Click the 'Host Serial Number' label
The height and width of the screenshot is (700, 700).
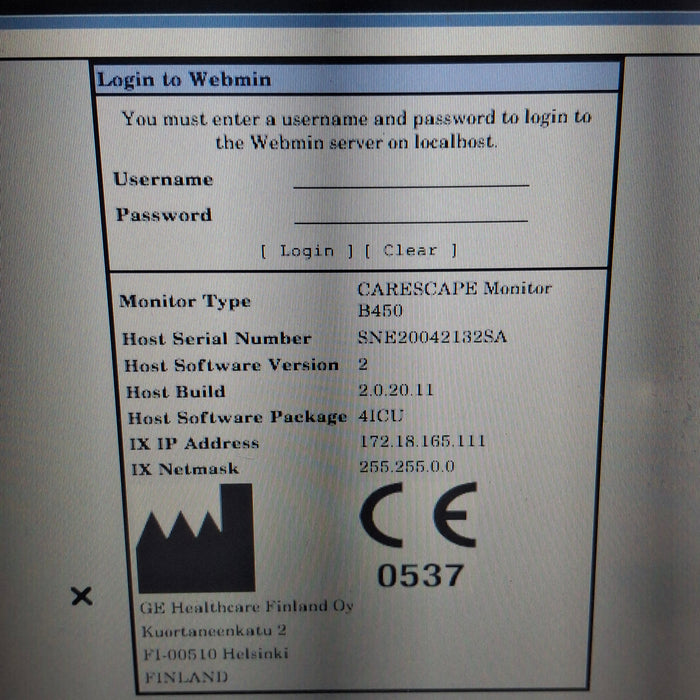click(x=217, y=338)
